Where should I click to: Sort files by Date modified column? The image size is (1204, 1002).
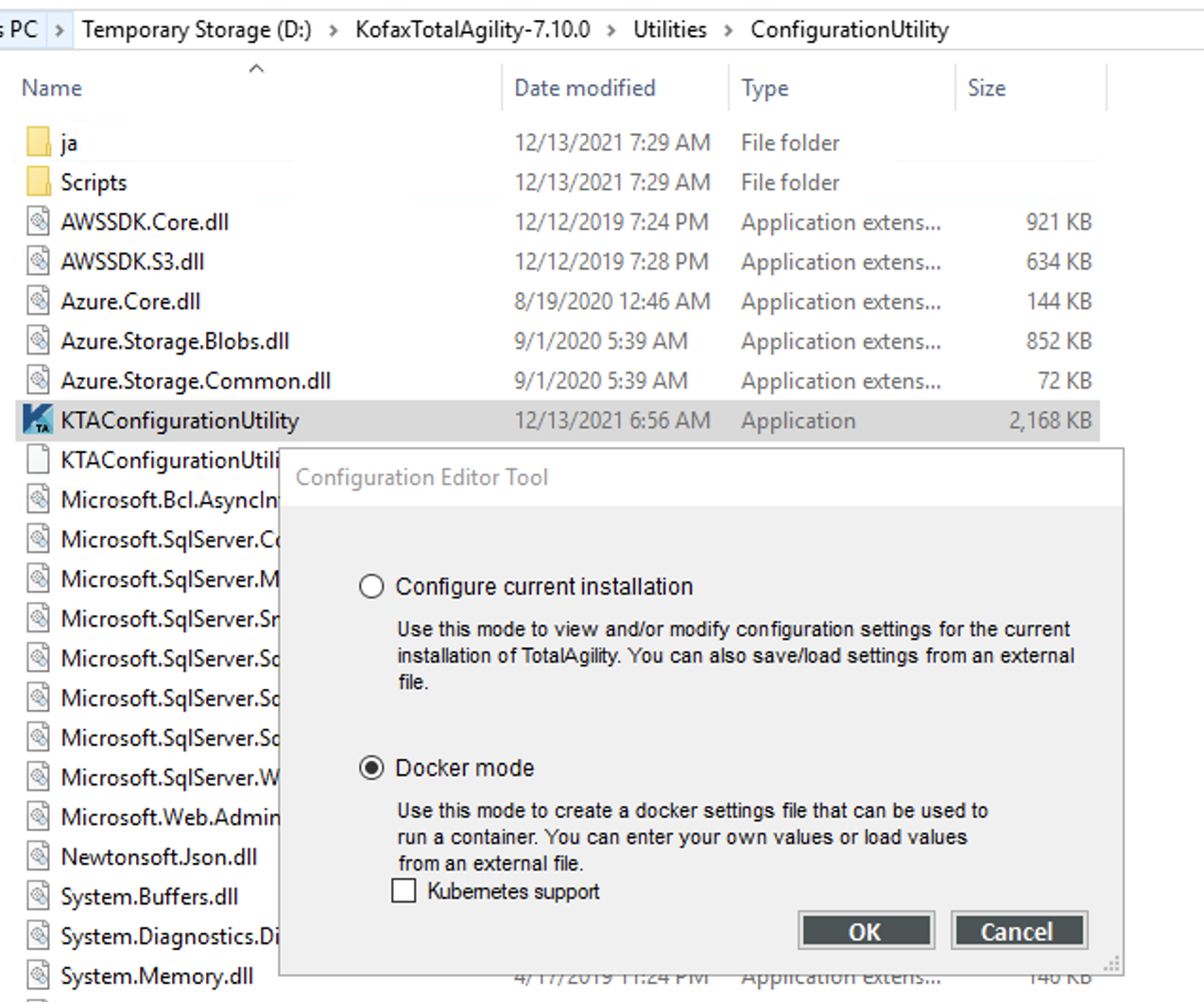coord(585,88)
